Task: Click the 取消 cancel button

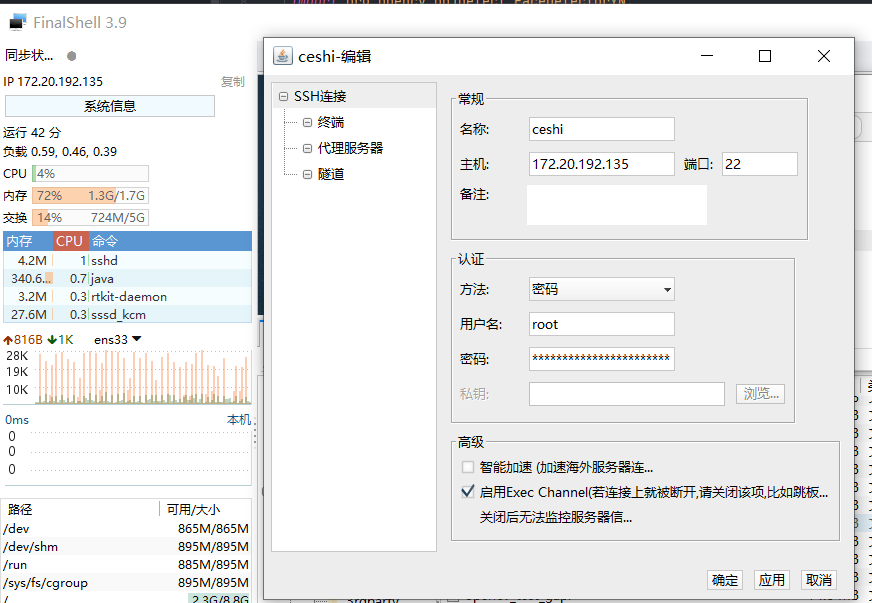Action: point(819,580)
